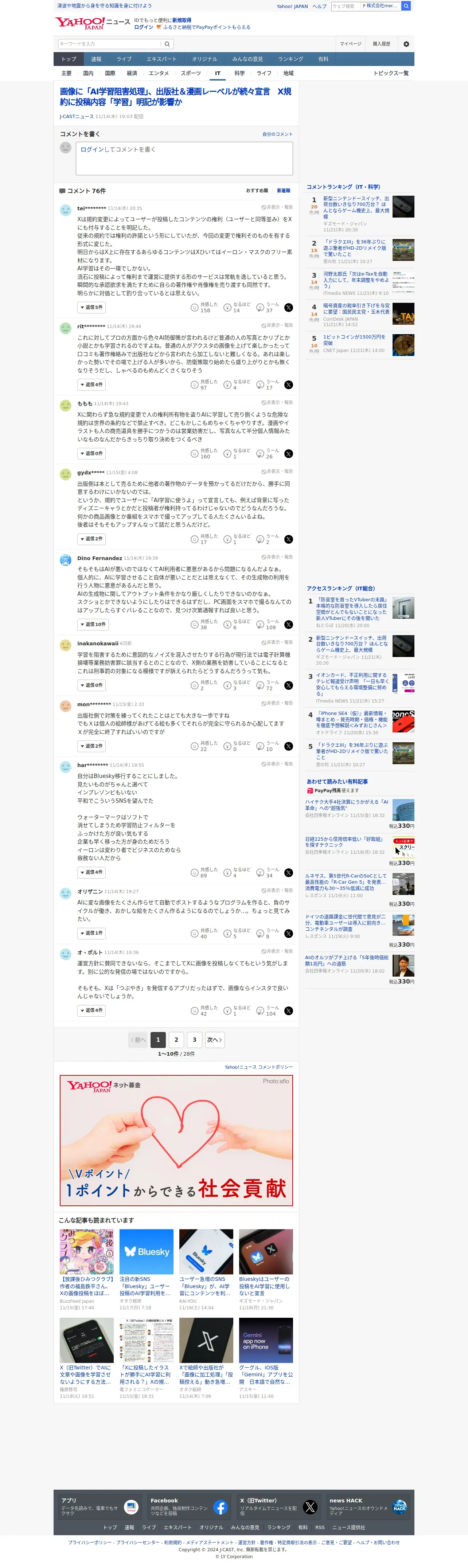Open the Yahoo ネット募金 heart banner
468x1568 pixels.
pyautogui.click(x=176, y=1140)
